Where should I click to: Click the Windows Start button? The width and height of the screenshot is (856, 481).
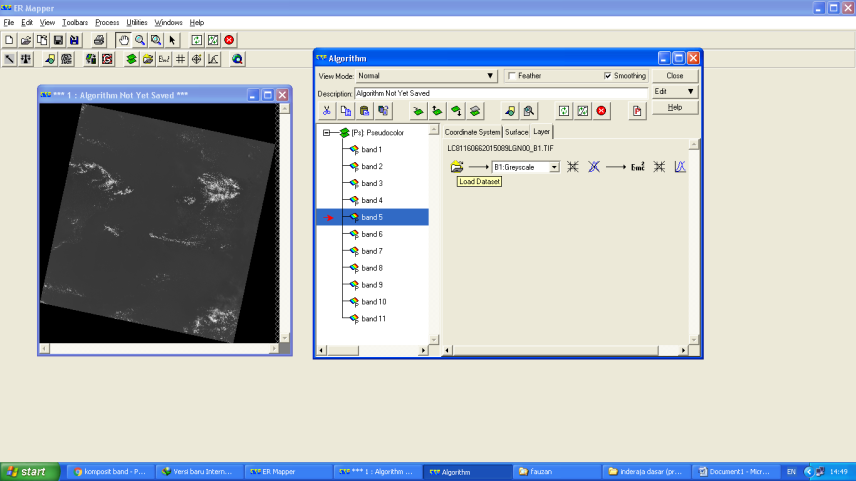click(30, 472)
